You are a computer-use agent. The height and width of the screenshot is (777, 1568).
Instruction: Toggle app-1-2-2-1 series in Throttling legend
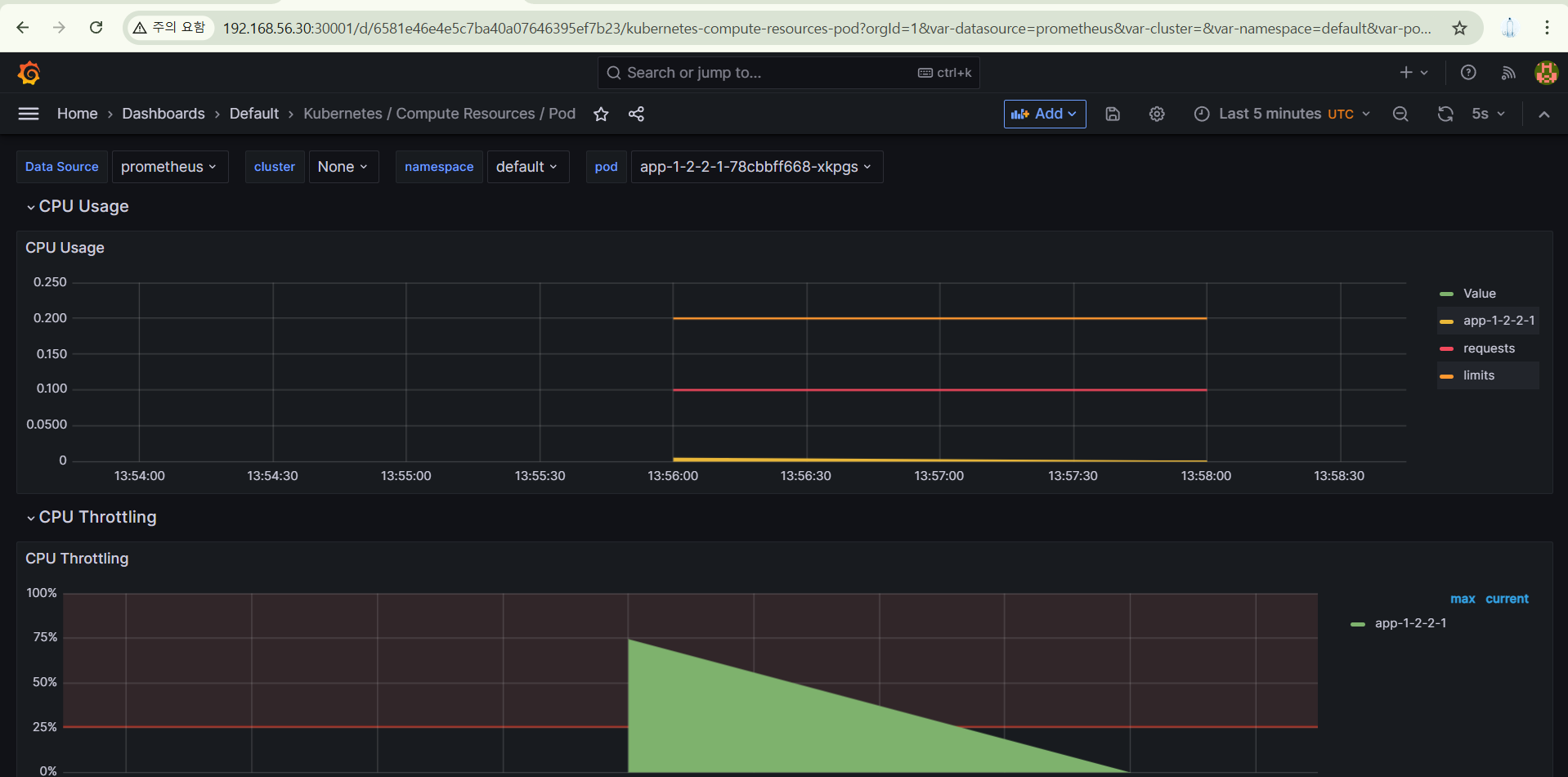(x=1410, y=623)
